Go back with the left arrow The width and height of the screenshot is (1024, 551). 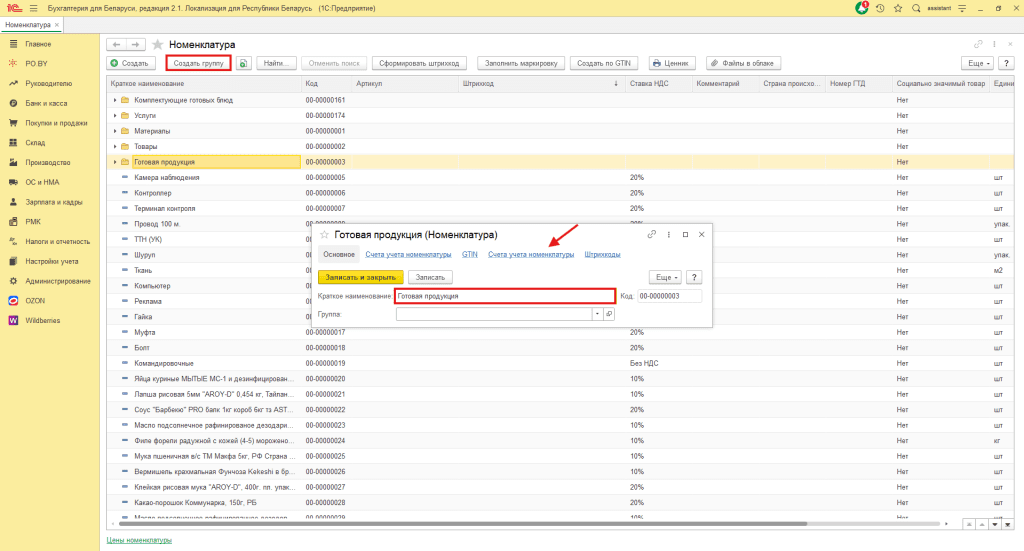point(116,44)
